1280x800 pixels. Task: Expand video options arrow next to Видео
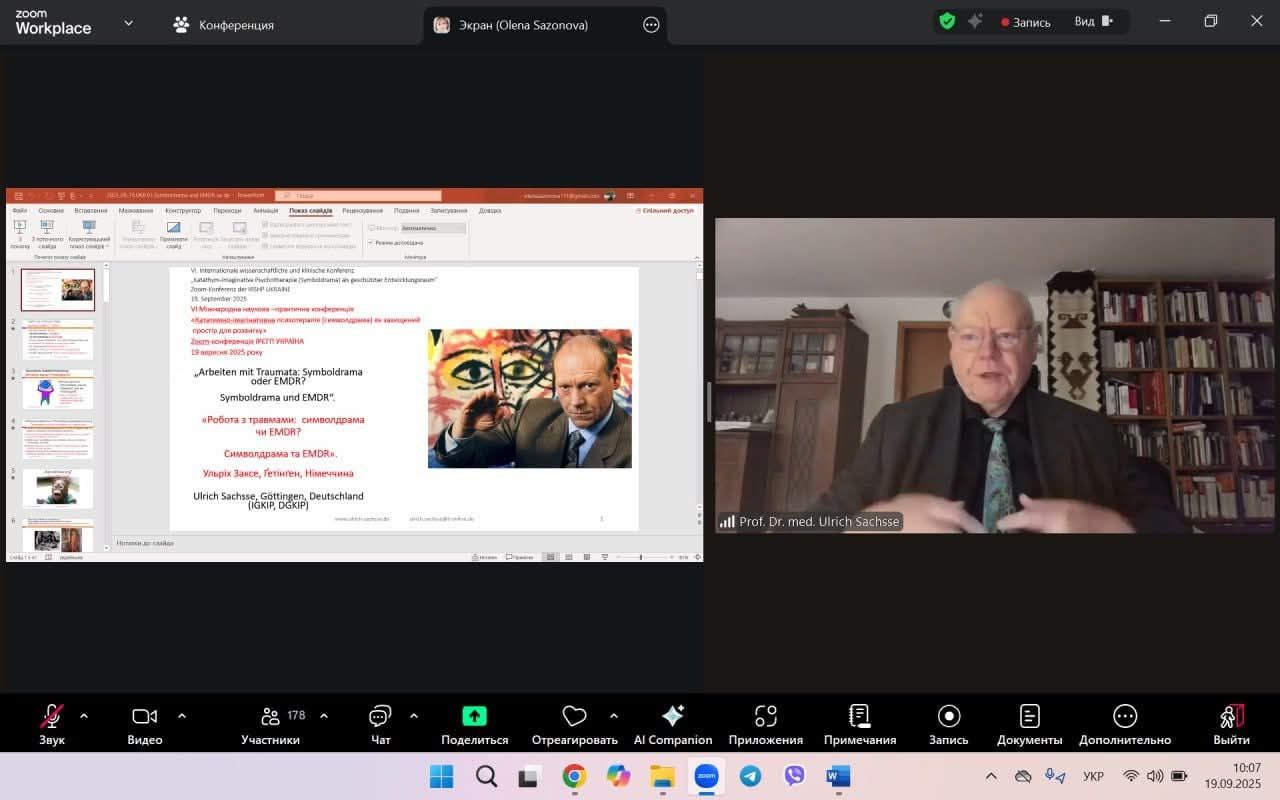[x=182, y=716]
